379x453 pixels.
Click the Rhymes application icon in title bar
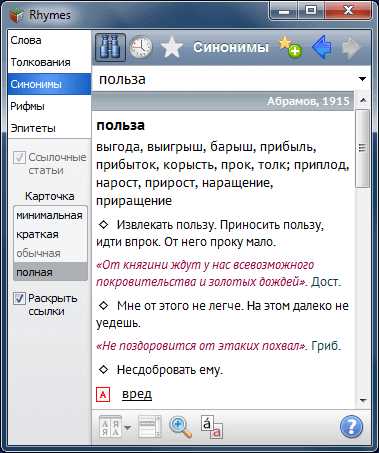[16, 15]
